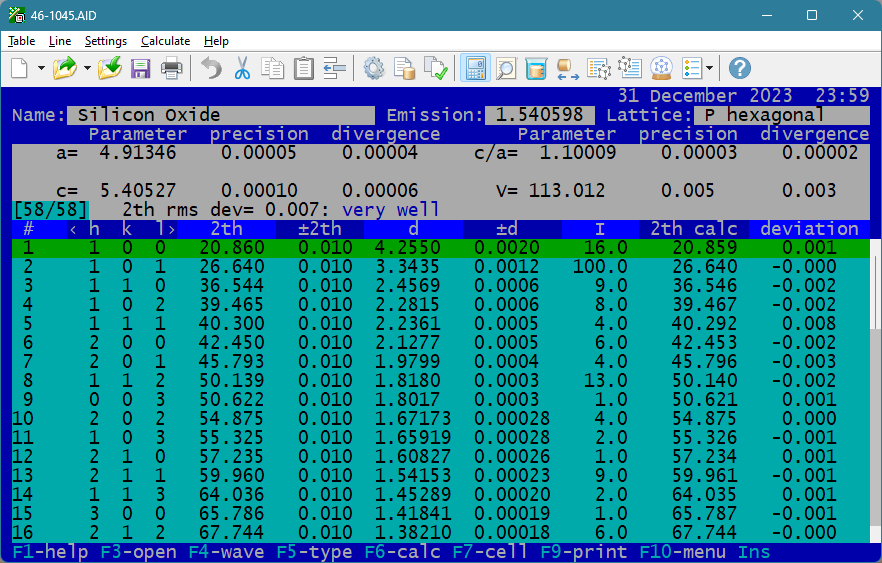Click the magnifying glass search icon
This screenshot has width=882, height=563.
[x=506, y=69]
